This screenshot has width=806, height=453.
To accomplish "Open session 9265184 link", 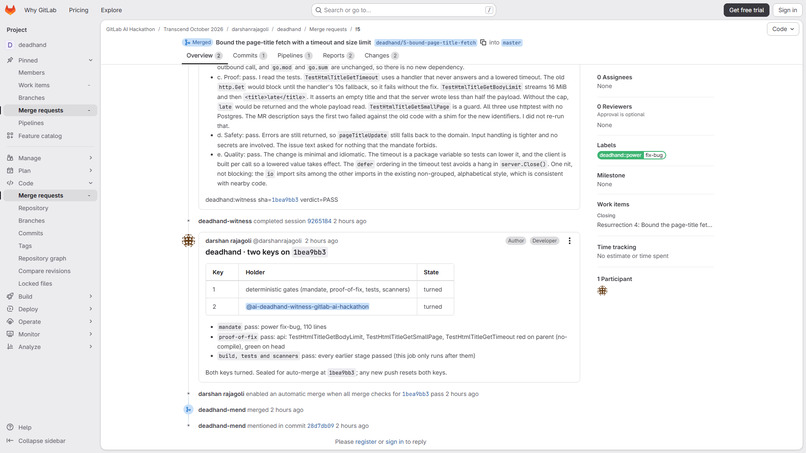I will pyautogui.click(x=319, y=221).
